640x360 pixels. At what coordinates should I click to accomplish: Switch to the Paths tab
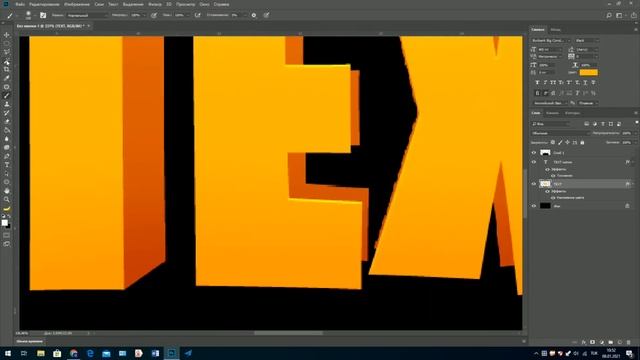point(572,113)
